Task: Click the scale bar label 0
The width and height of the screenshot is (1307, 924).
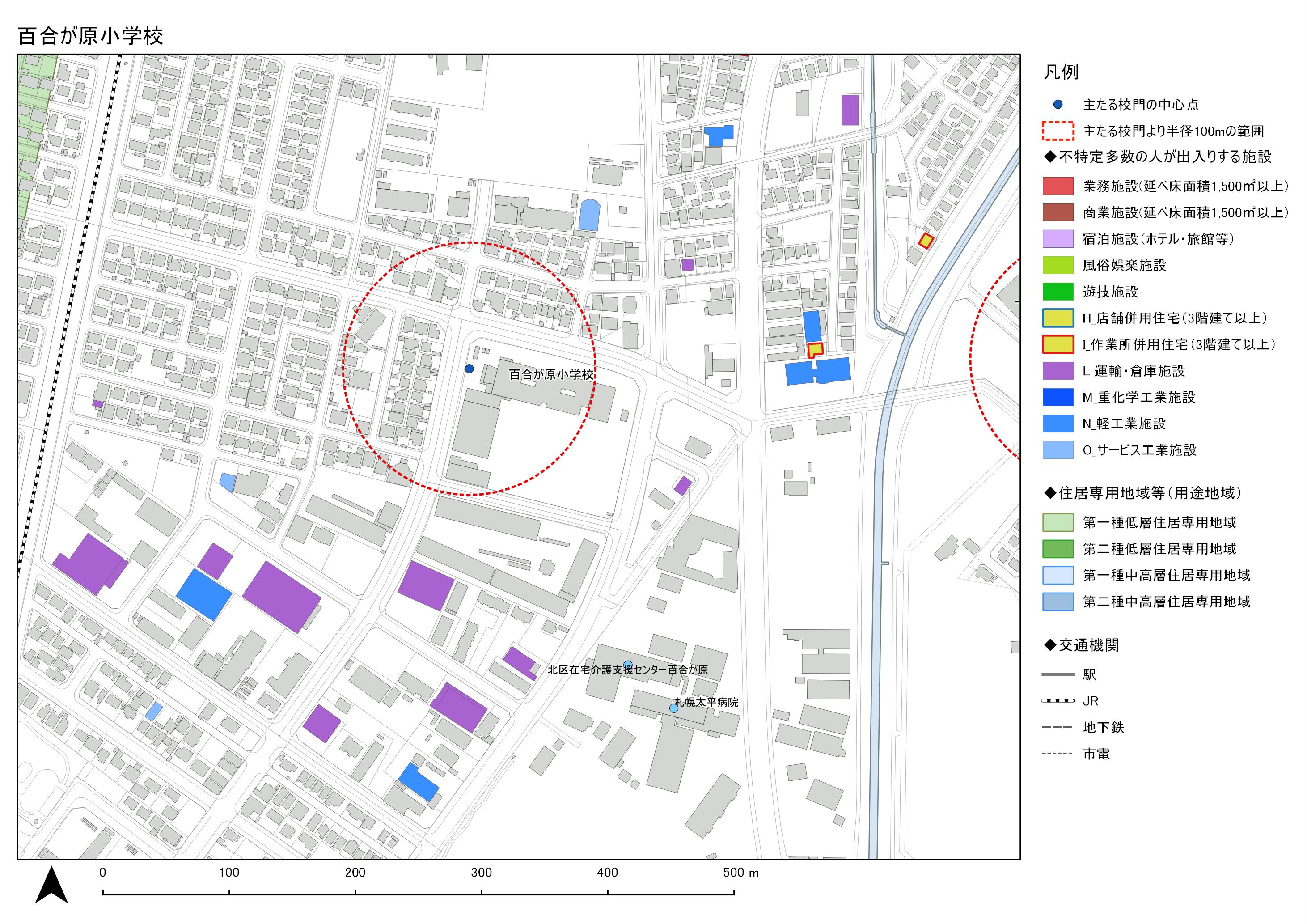Action: [x=102, y=873]
